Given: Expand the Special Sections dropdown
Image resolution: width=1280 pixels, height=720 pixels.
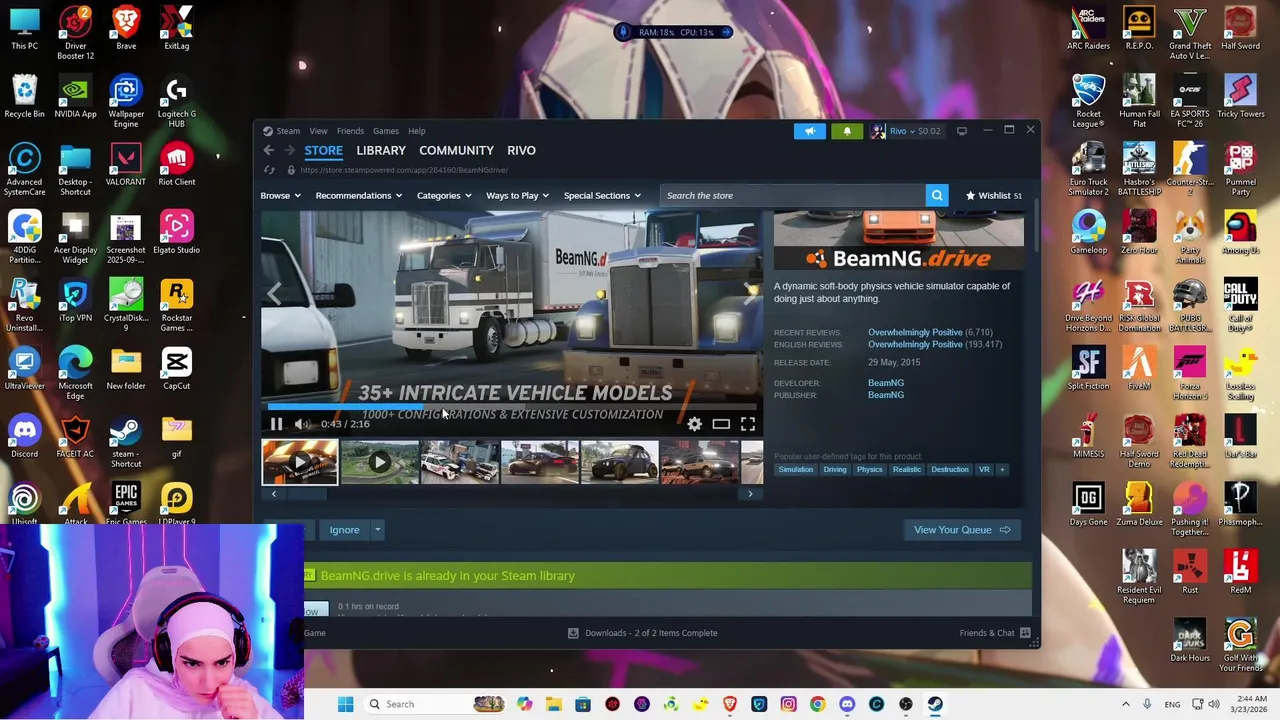Looking at the screenshot, I should [602, 196].
